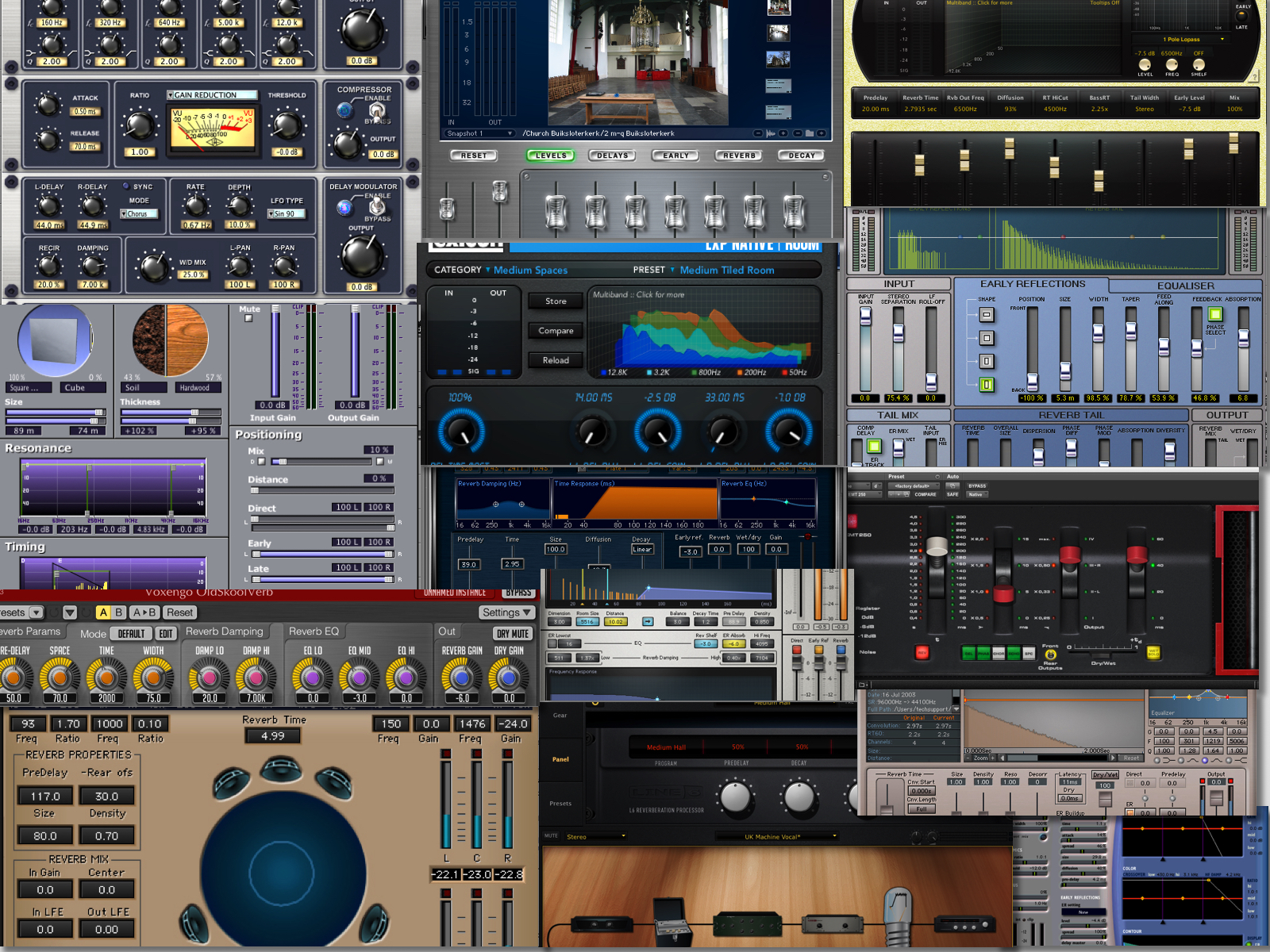The image size is (1270, 952).
Task: Open the Panel tab in L6 sidebar
Action: [560, 759]
